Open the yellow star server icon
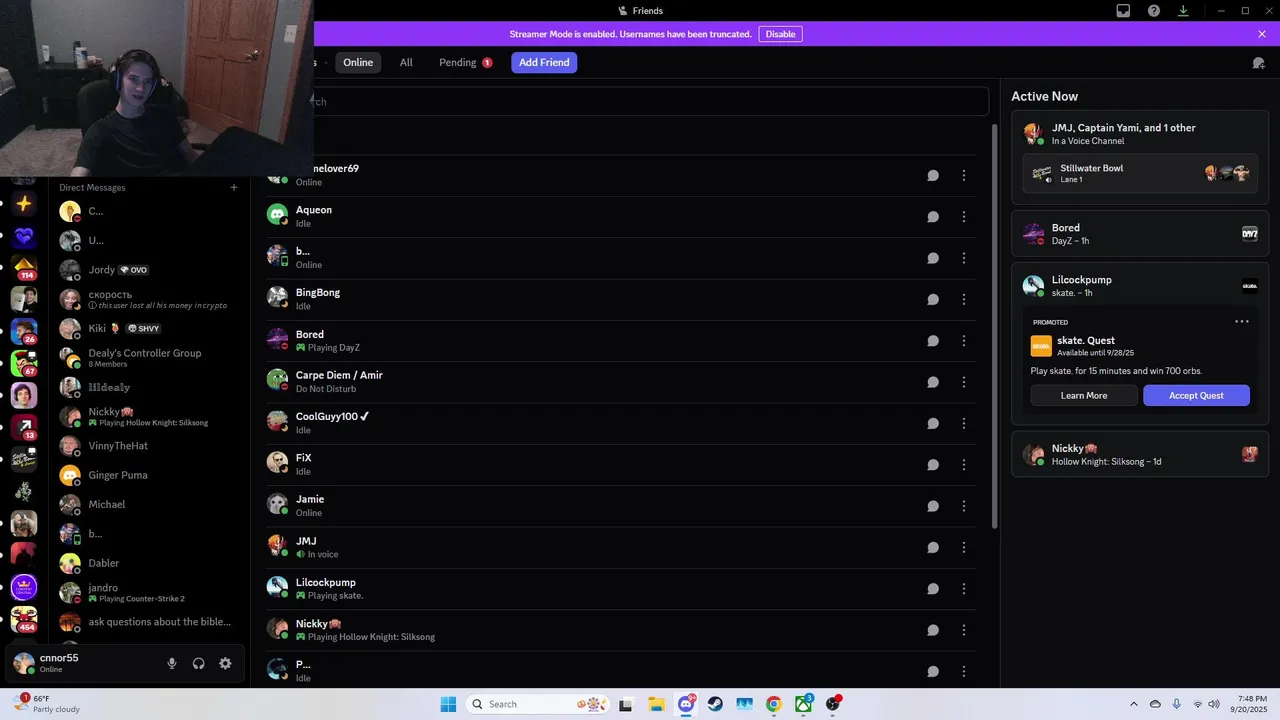Viewport: 1280px width, 720px height. pyautogui.click(x=24, y=204)
